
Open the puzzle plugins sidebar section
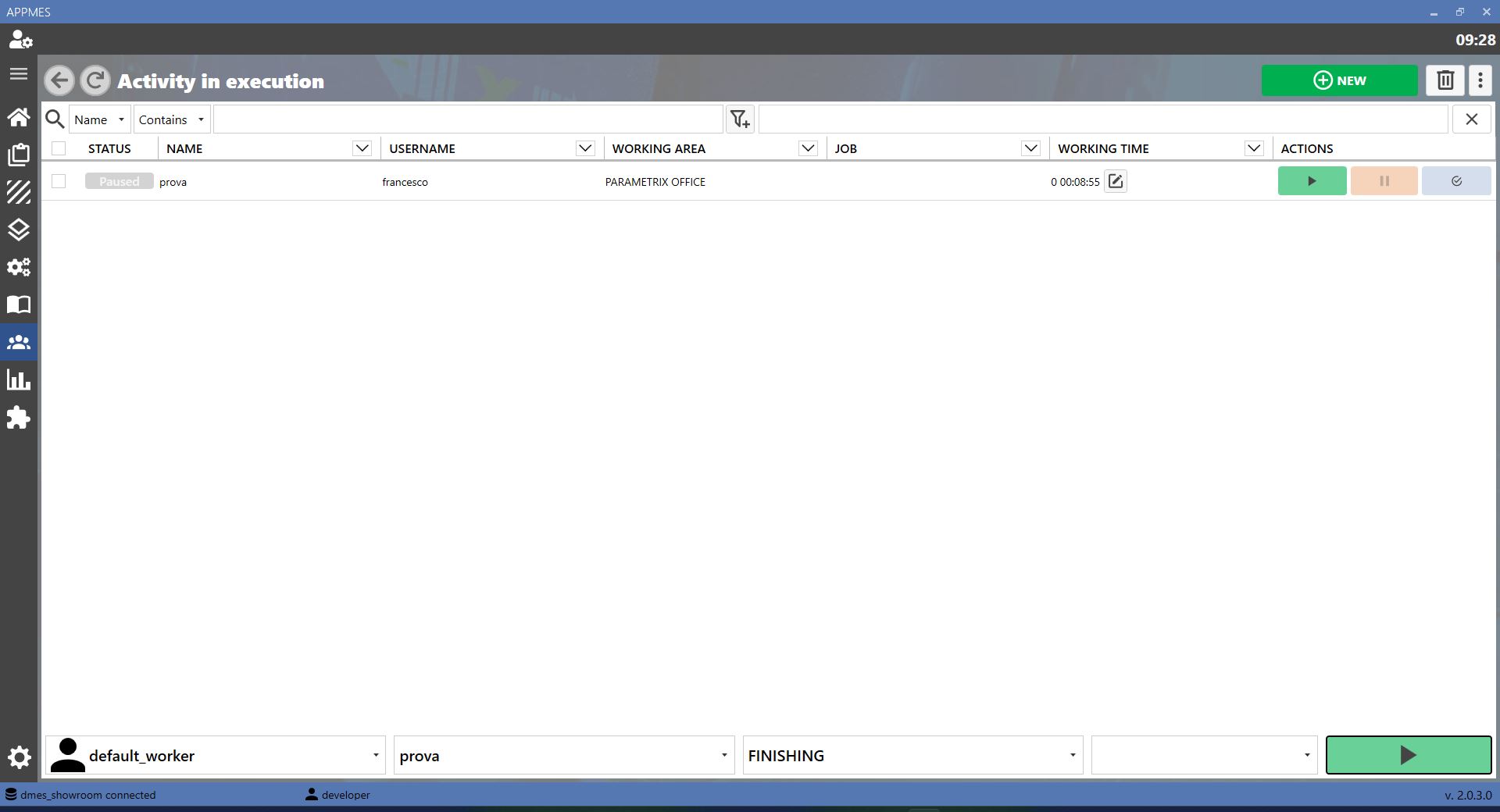[x=19, y=418]
